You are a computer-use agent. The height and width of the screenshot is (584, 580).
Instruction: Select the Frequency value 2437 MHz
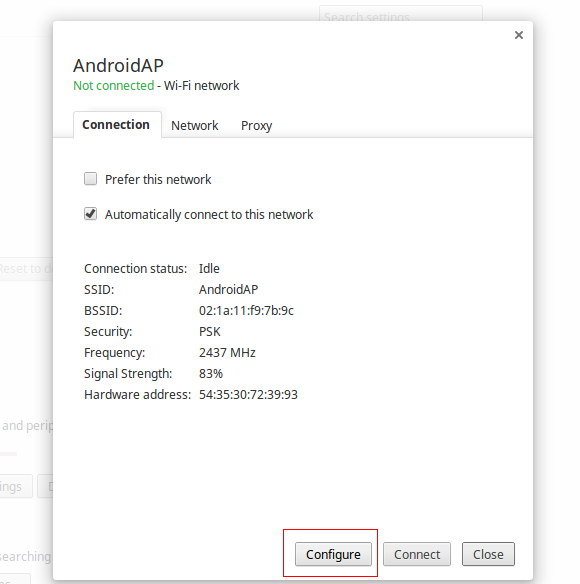[227, 352]
